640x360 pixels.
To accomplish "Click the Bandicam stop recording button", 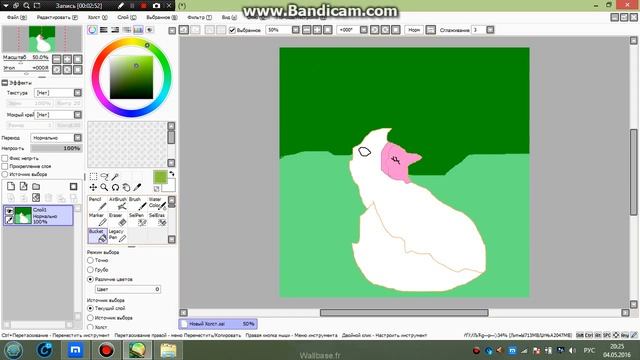I will [144, 6].
